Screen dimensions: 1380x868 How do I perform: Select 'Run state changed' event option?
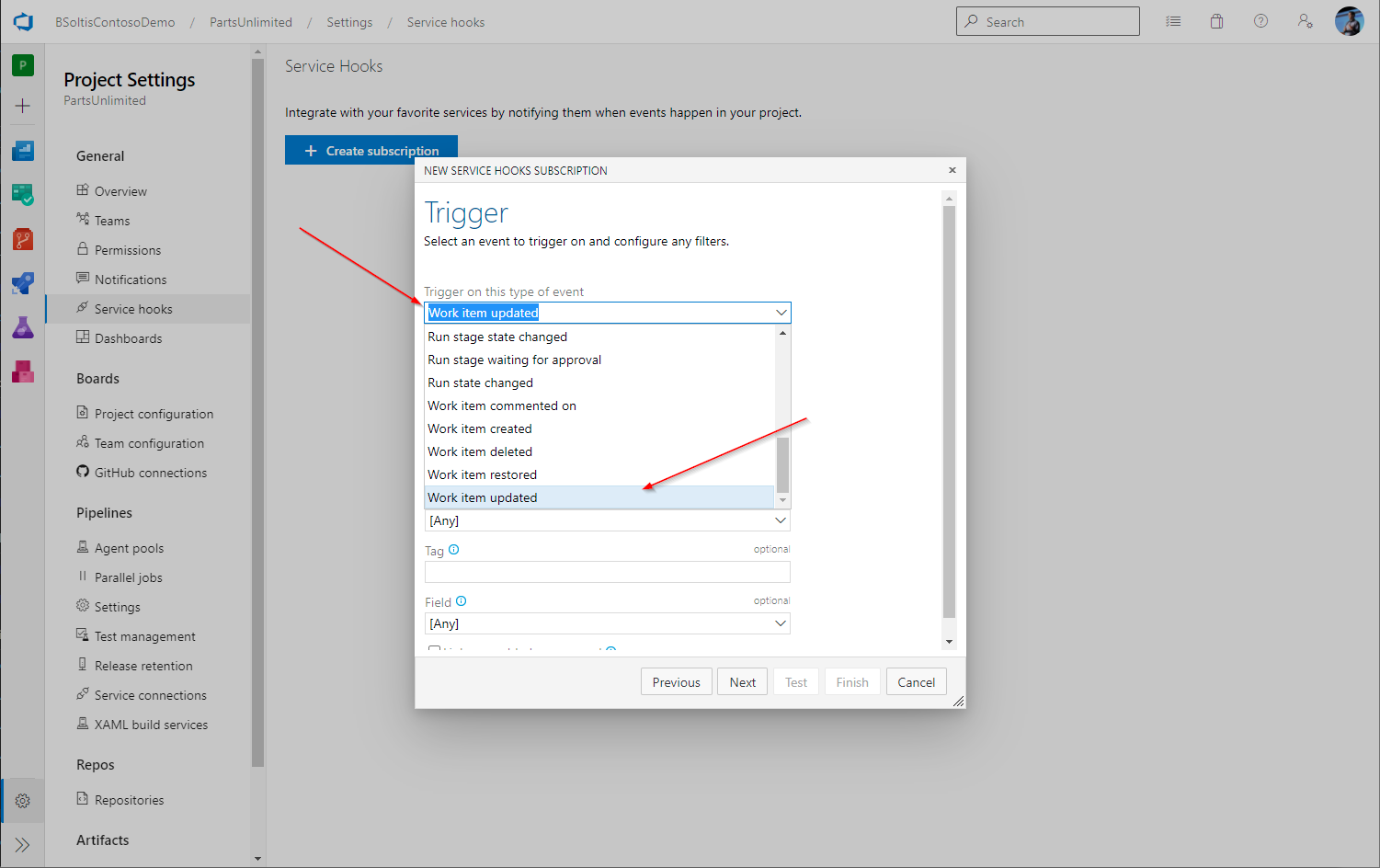pos(480,383)
